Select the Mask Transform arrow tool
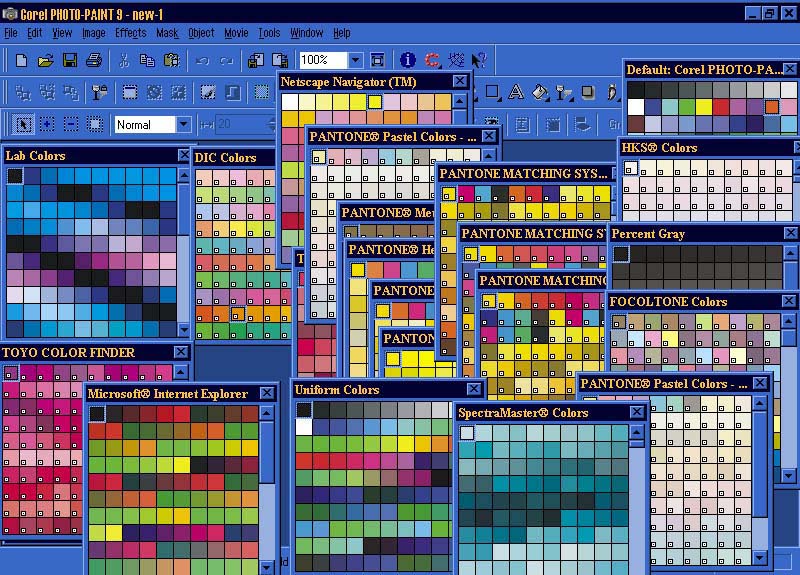Screen dimensions: 800x575 click(x=23, y=124)
